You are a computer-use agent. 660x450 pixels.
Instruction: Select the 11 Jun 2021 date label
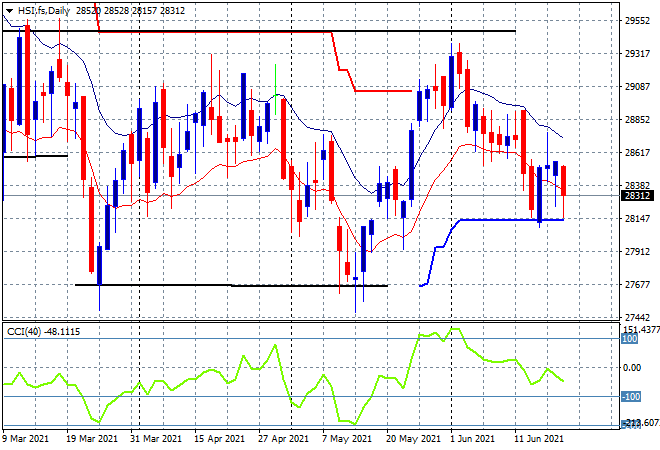[x=538, y=439]
